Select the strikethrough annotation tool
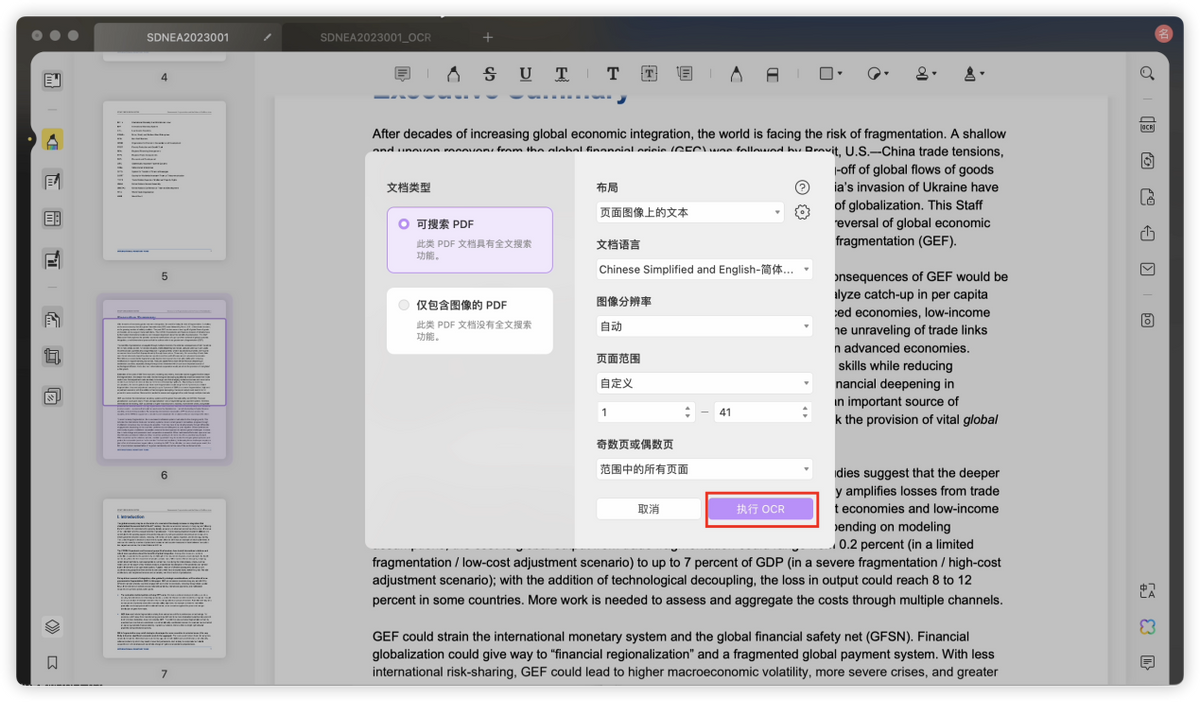Image resolution: width=1200 pixels, height=702 pixels. [x=489, y=74]
